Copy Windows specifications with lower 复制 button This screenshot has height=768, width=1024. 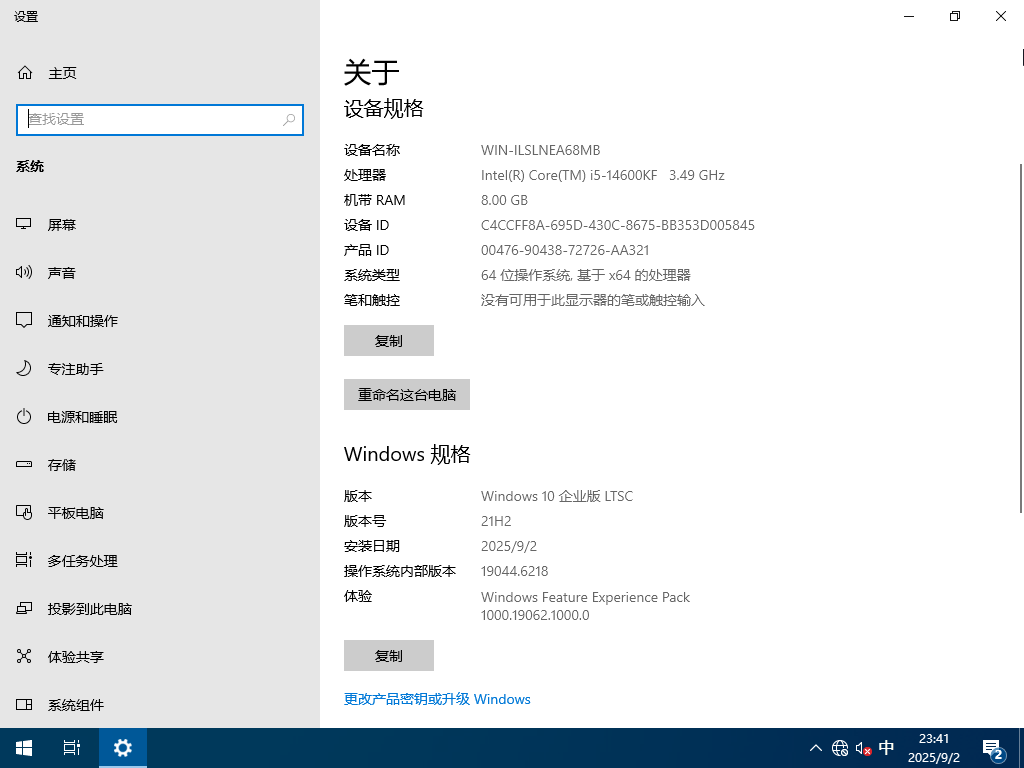(388, 656)
